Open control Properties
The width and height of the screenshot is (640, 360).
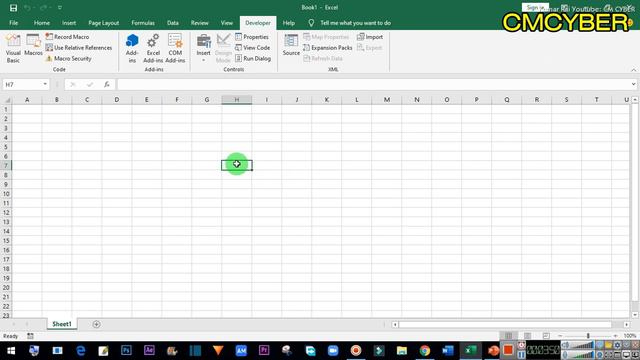pos(252,37)
